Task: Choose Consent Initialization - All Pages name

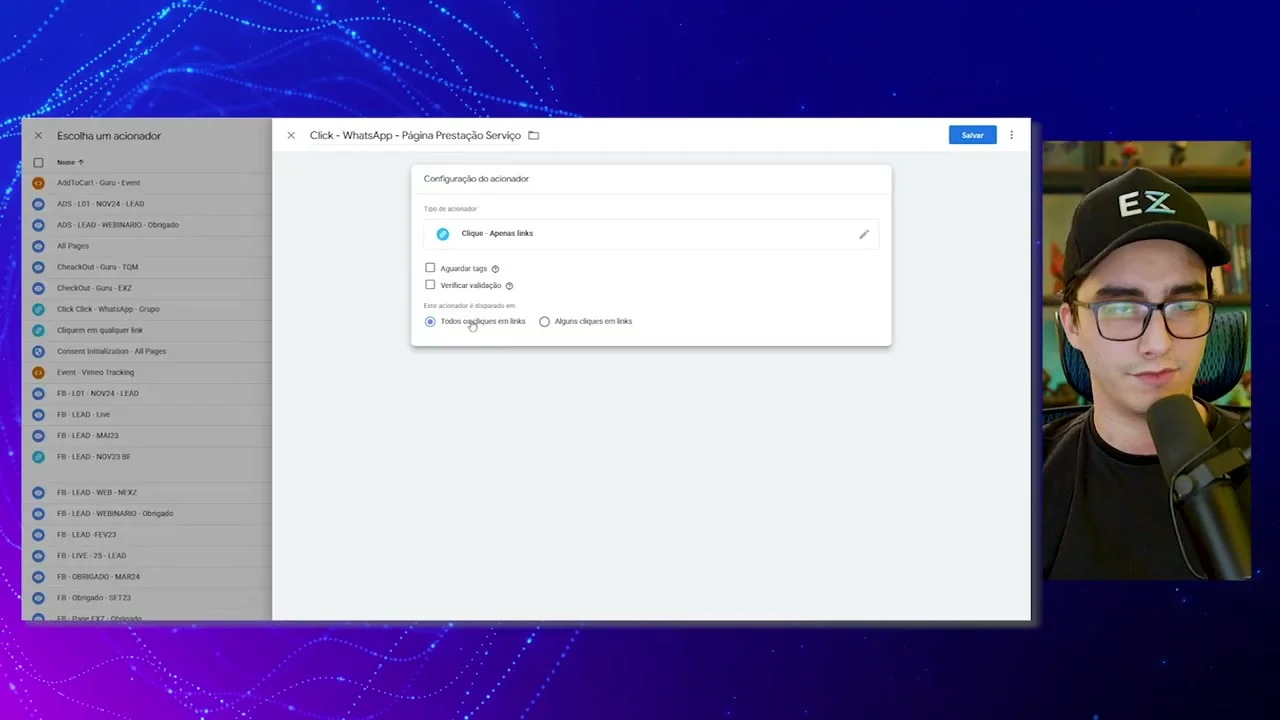Action: pos(111,351)
